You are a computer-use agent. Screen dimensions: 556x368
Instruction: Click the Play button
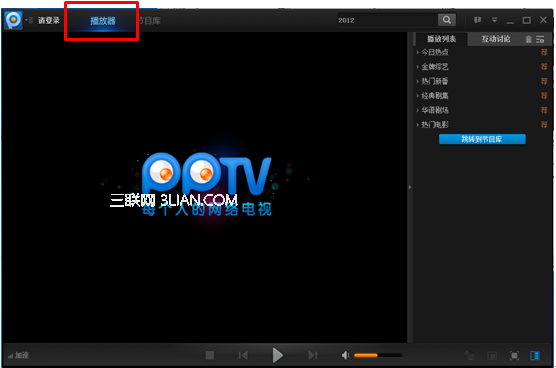278,355
